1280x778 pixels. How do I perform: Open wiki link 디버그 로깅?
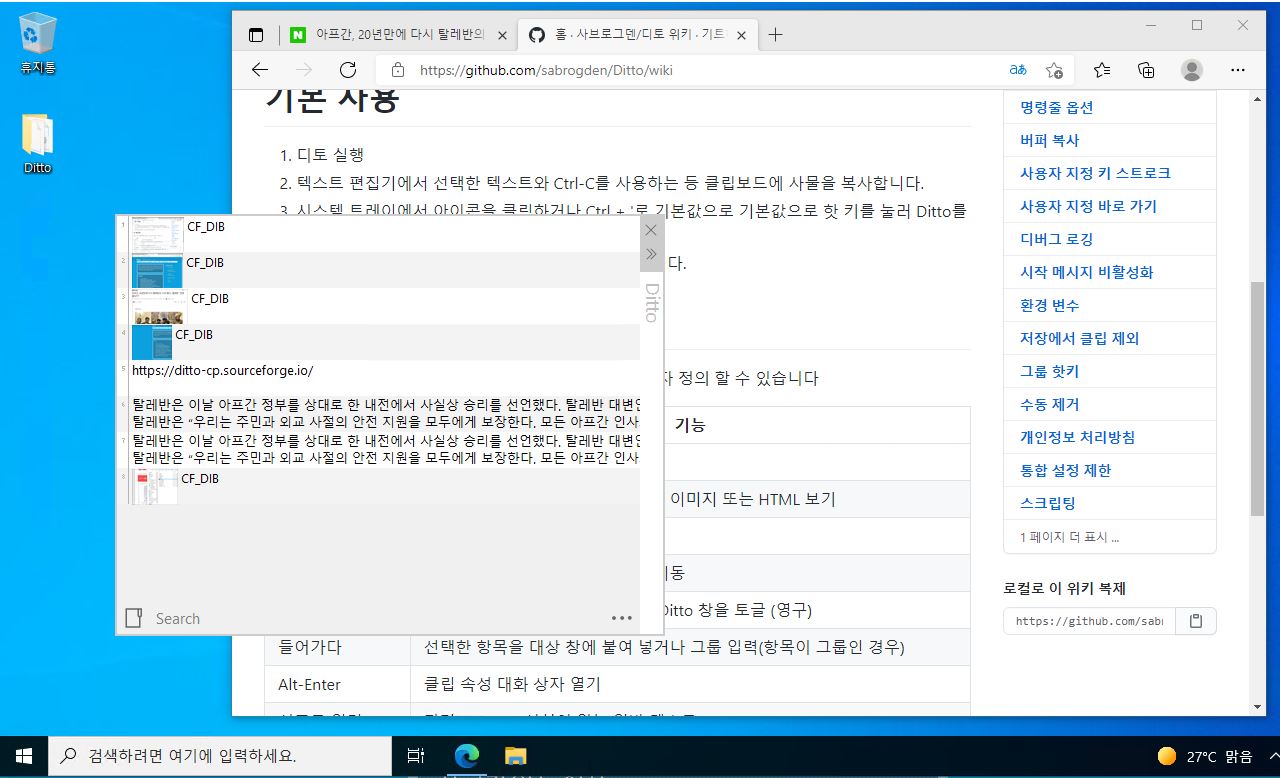point(1056,239)
